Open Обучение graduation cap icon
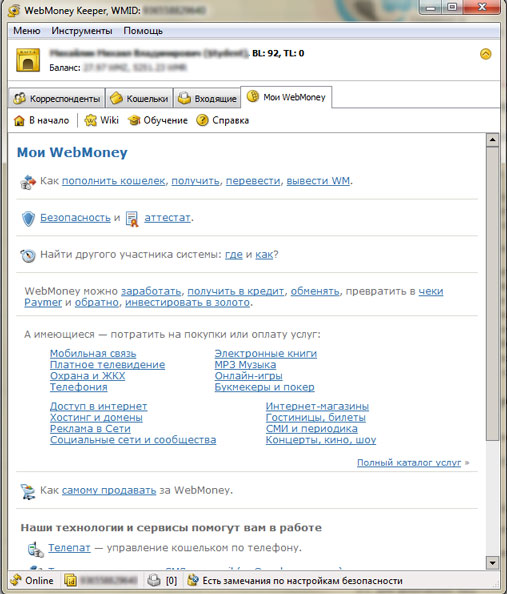Viewport: 507px width, 594px height. coord(134,120)
